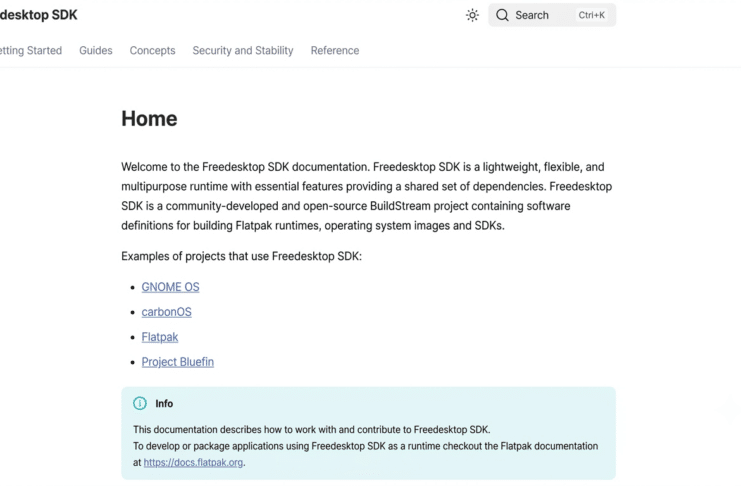Toggle the light/dark theme sun icon
The image size is (741, 486).
(x=472, y=15)
